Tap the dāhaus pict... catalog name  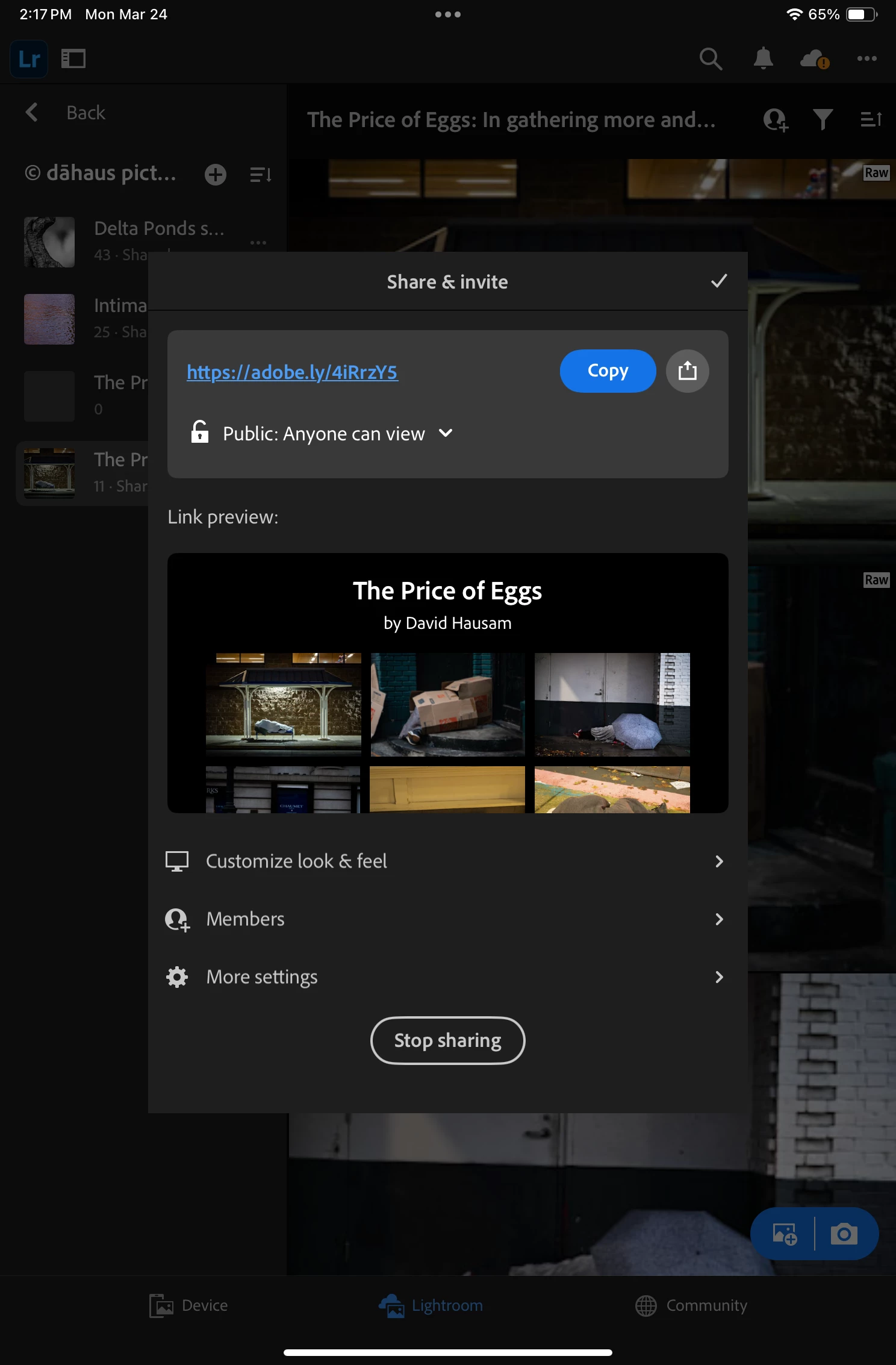click(x=101, y=173)
